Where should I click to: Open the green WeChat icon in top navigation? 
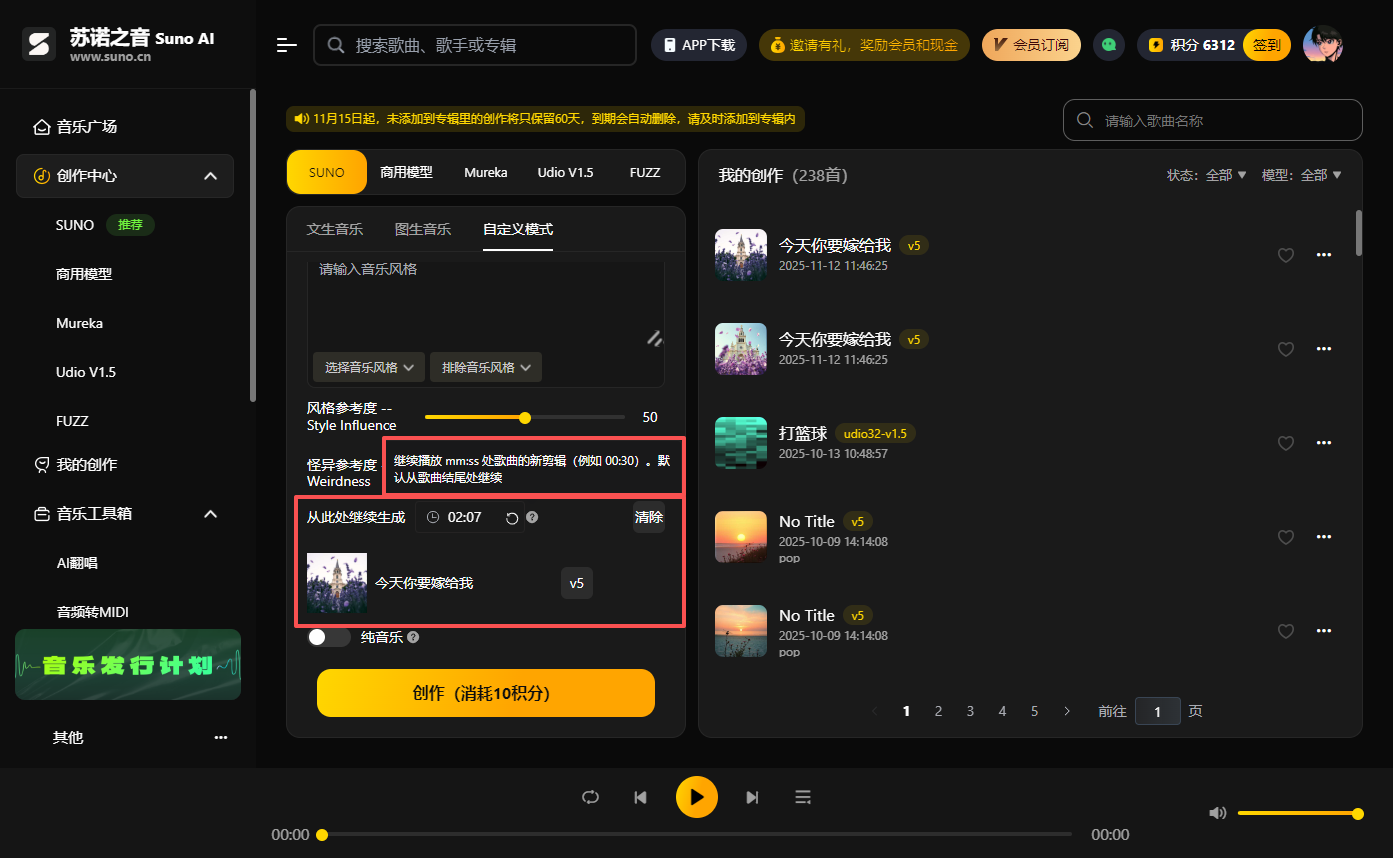pyautogui.click(x=1108, y=45)
